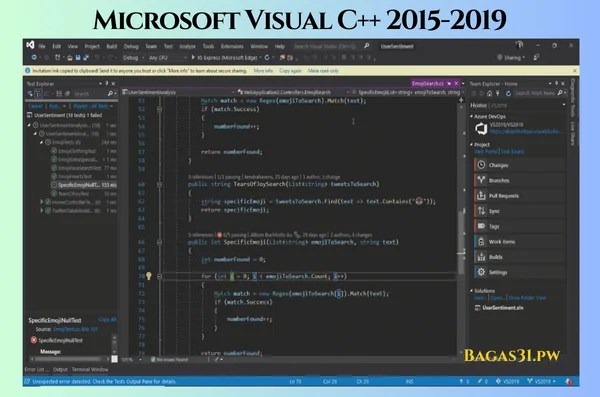Screen dimensions: 600x397
Task: Click the Work Items tile
Action: [519, 242]
